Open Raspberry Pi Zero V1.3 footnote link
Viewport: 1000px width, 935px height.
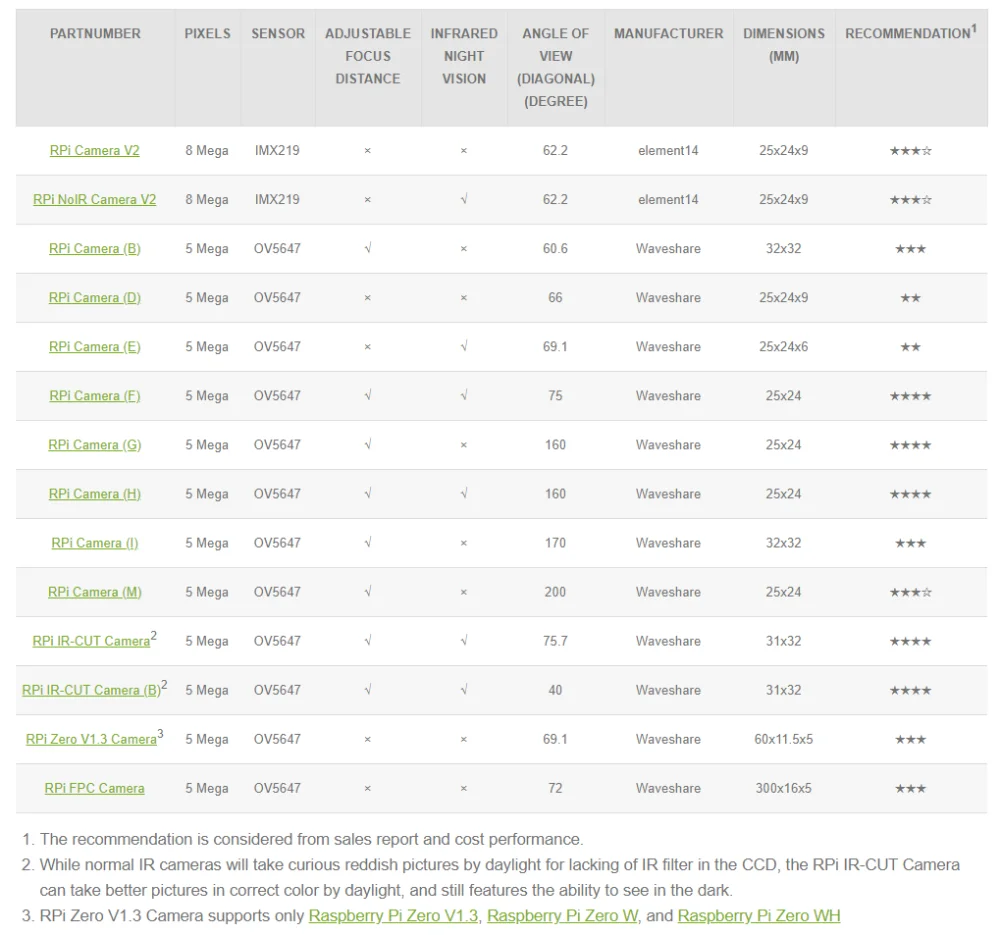(x=394, y=916)
